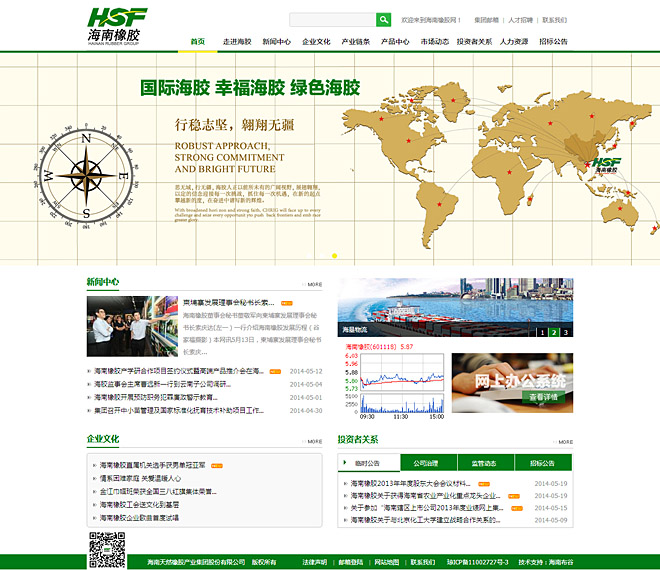Click the HSF marker on world map
The height and width of the screenshot is (570, 660).
point(604,164)
